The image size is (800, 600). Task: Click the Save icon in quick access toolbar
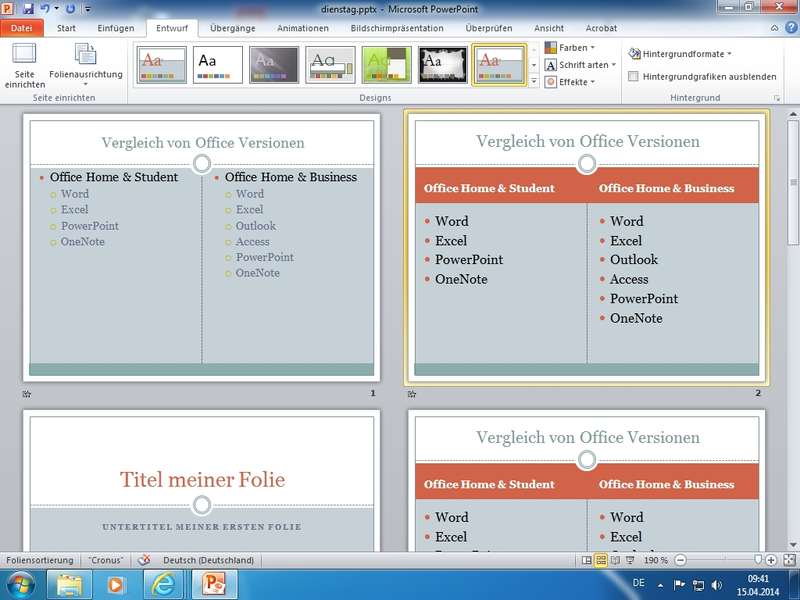pos(28,8)
